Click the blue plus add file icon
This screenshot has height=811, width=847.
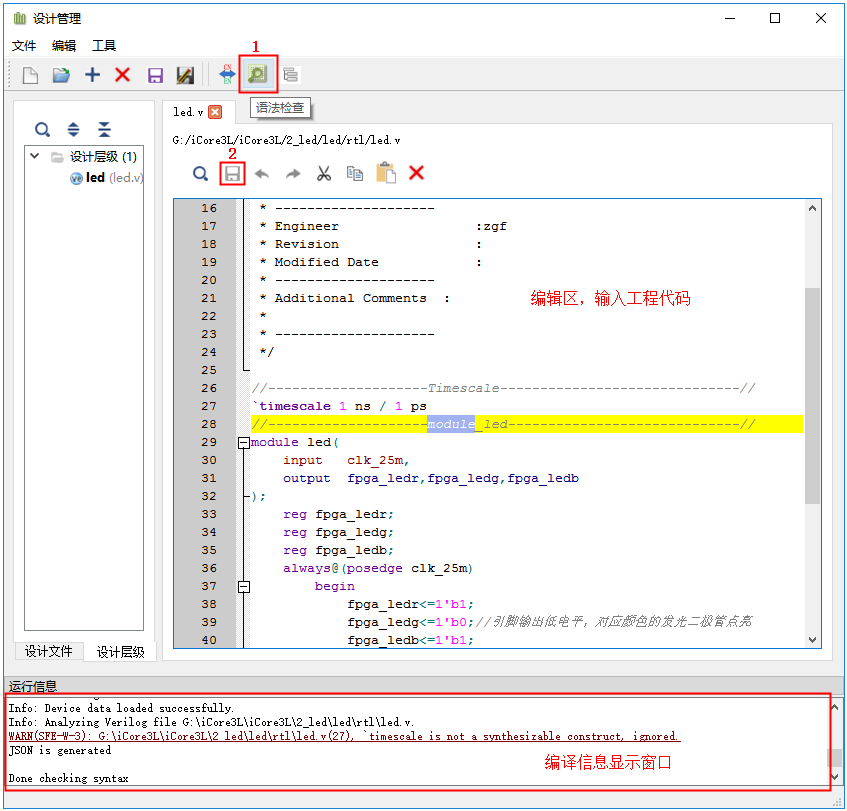coord(92,75)
